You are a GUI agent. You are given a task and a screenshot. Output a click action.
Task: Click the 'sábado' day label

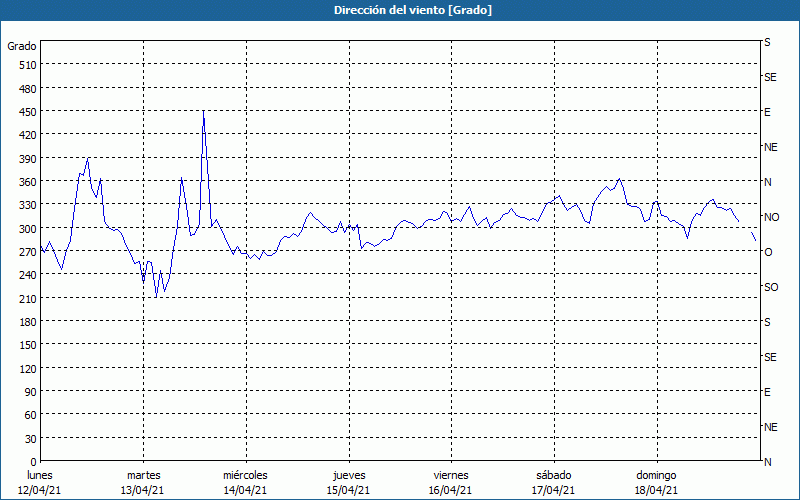554,476
